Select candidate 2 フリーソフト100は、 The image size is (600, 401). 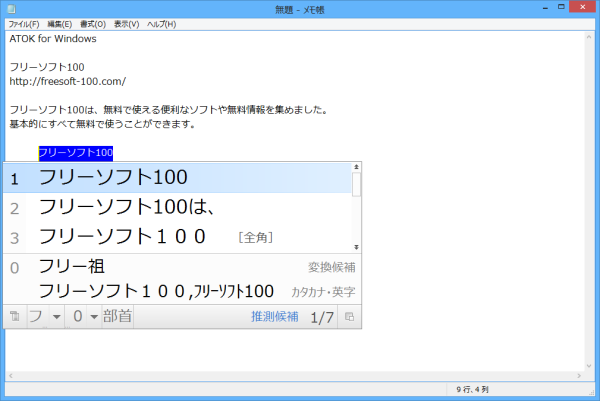tap(177, 207)
